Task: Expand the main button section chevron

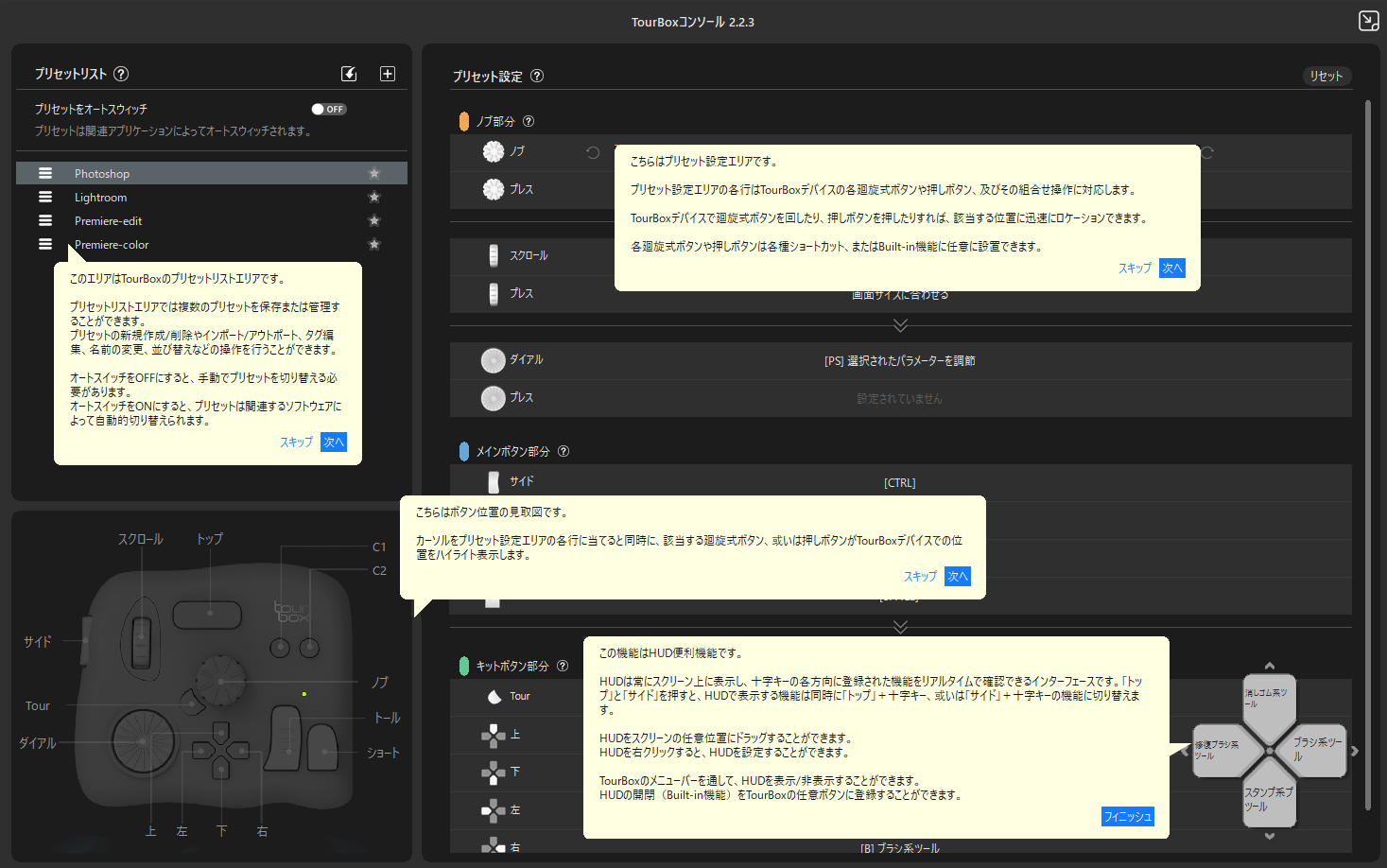Action: [x=900, y=627]
